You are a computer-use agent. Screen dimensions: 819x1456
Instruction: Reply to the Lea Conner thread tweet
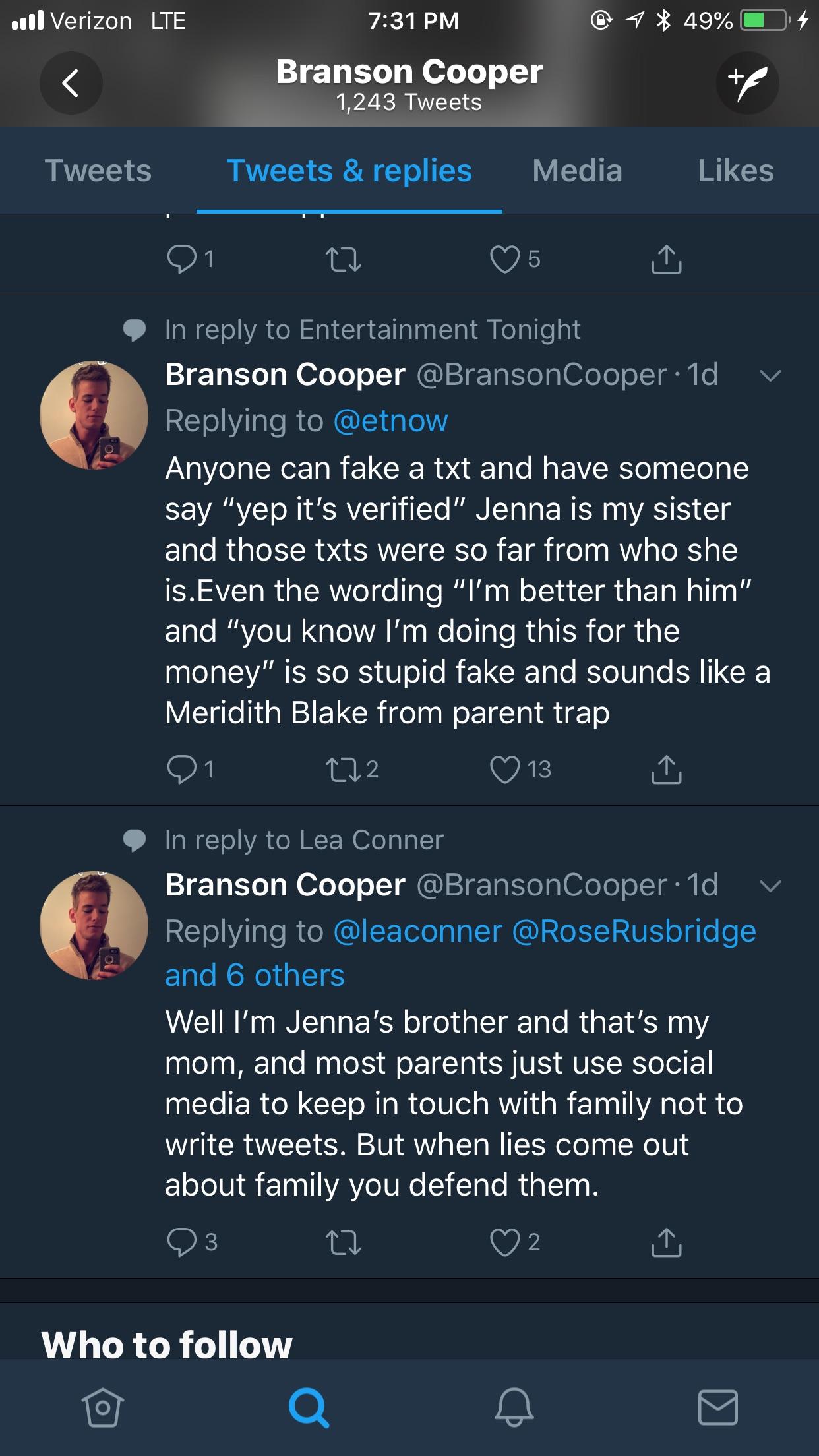(x=182, y=1242)
